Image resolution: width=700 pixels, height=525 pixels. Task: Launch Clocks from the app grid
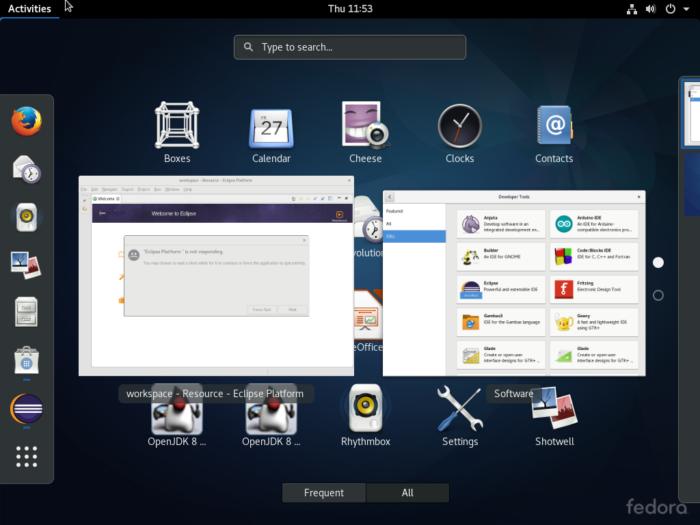[459, 133]
